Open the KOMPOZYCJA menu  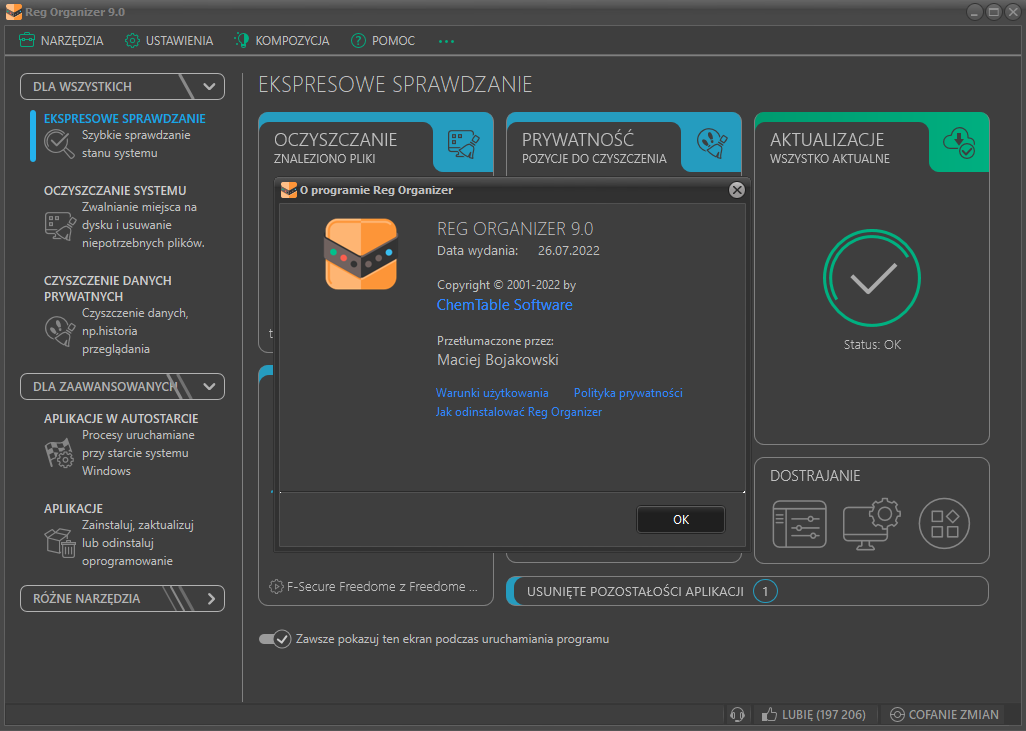[x=281, y=41]
